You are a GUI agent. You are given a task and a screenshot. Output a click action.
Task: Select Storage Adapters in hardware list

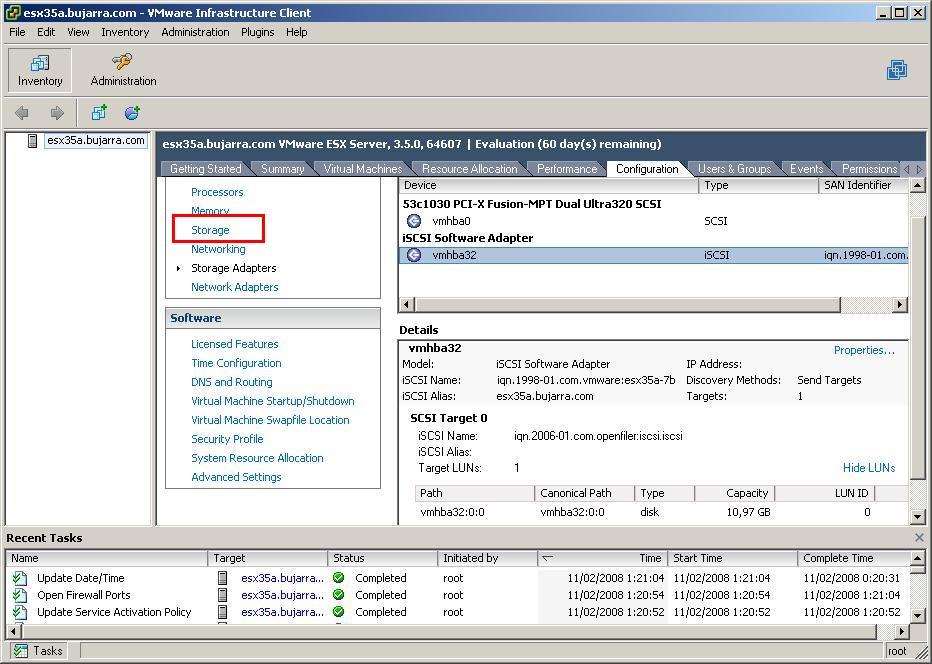(x=234, y=268)
